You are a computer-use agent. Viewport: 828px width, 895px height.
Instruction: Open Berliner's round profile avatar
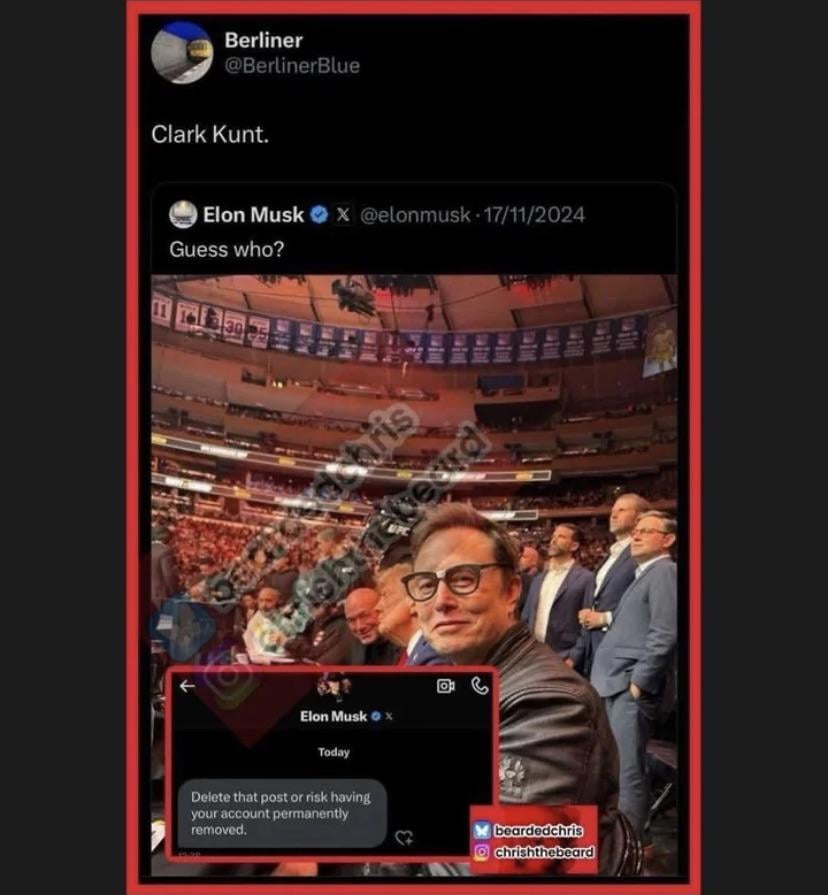(x=182, y=53)
